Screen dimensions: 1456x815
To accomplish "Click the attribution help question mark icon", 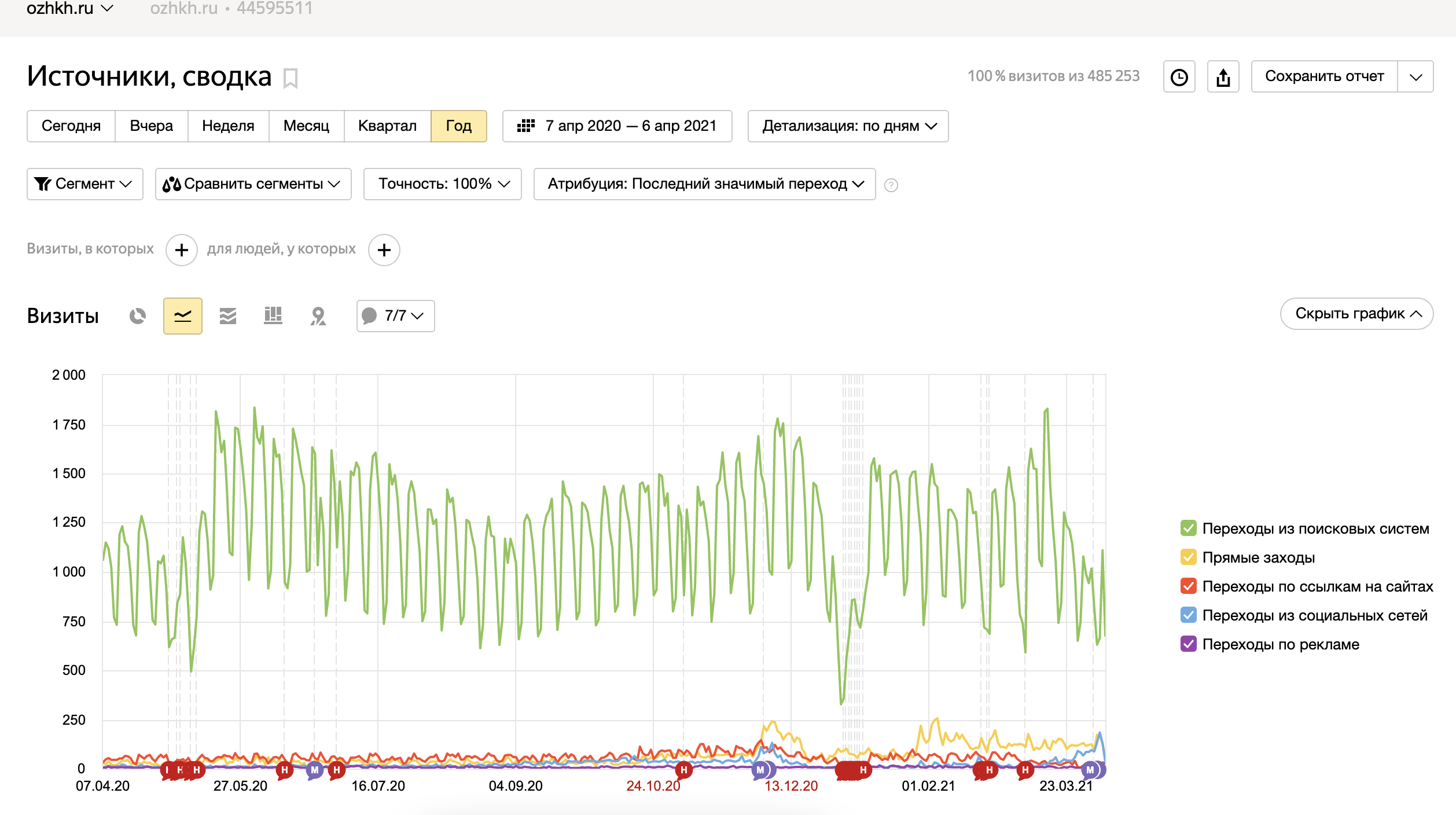I will pos(891,185).
